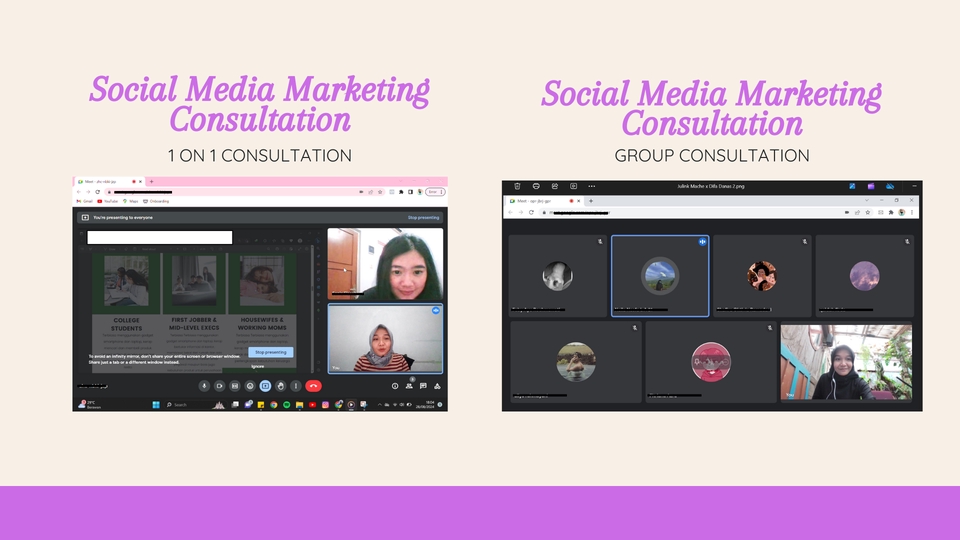
Task: Turn off camera in the 1 on 1 Meet call
Action: tap(219, 386)
